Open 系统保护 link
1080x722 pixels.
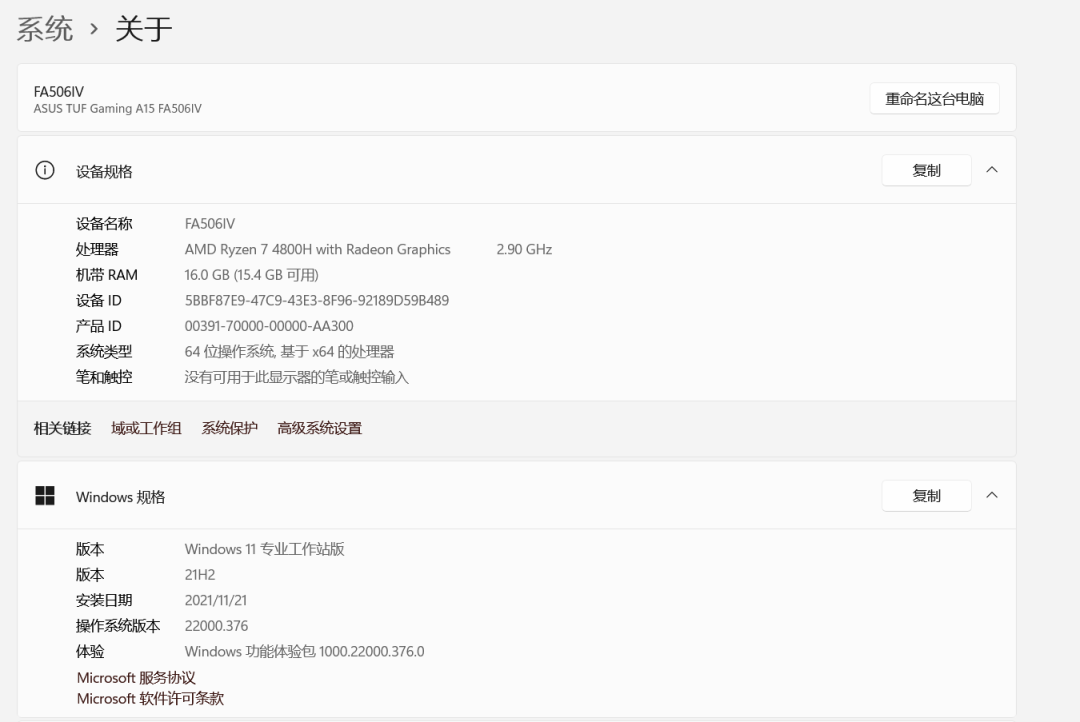click(229, 428)
